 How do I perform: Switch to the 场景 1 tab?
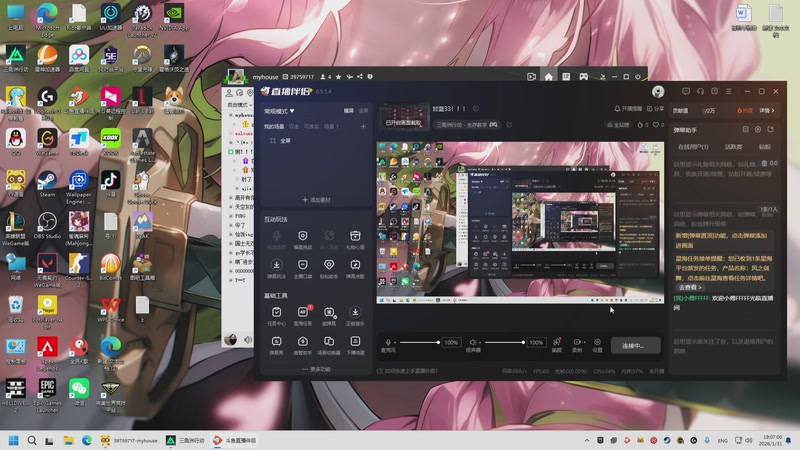click(x=331, y=127)
